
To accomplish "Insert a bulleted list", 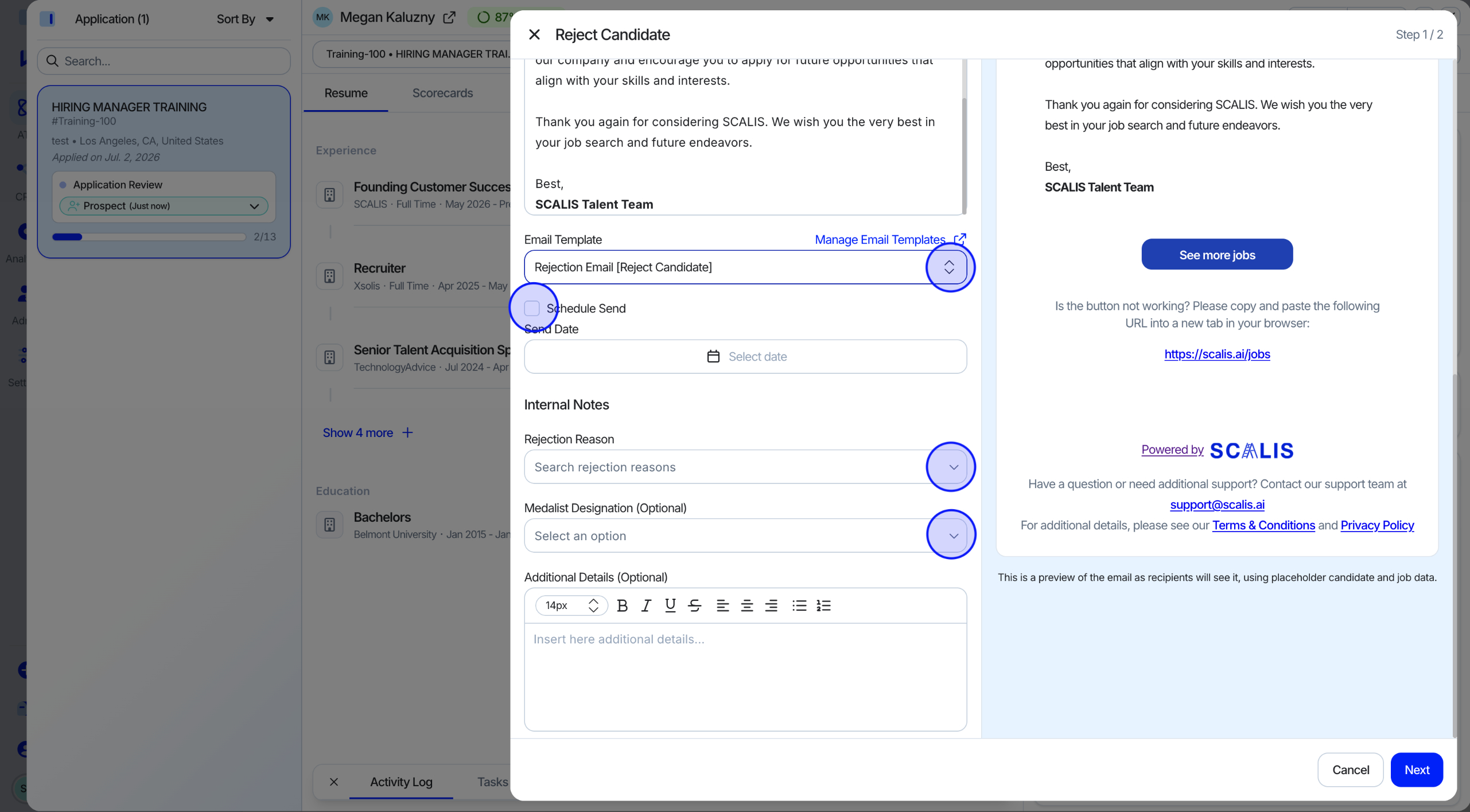I will (799, 605).
